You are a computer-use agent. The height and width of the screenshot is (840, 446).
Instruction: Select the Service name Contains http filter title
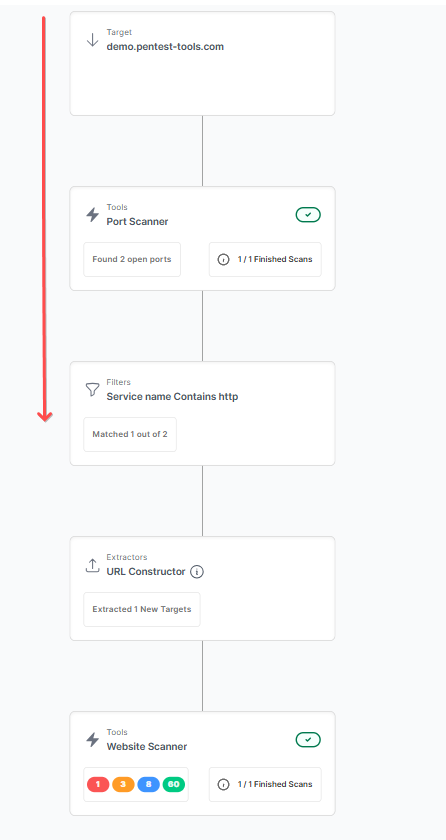click(172, 397)
